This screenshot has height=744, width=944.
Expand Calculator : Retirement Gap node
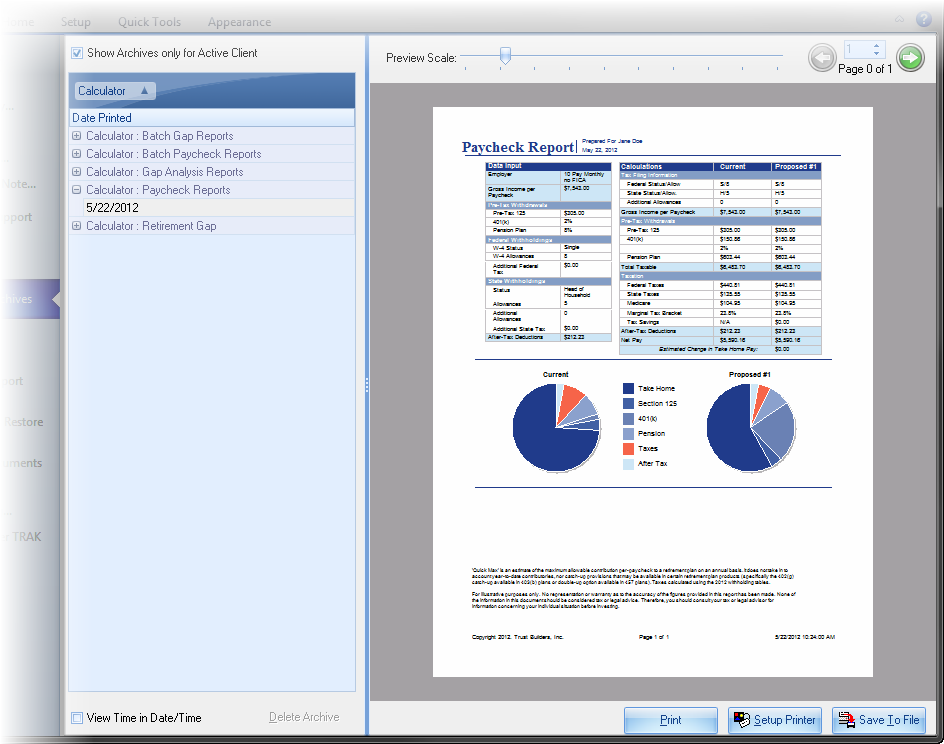[x=77, y=226]
